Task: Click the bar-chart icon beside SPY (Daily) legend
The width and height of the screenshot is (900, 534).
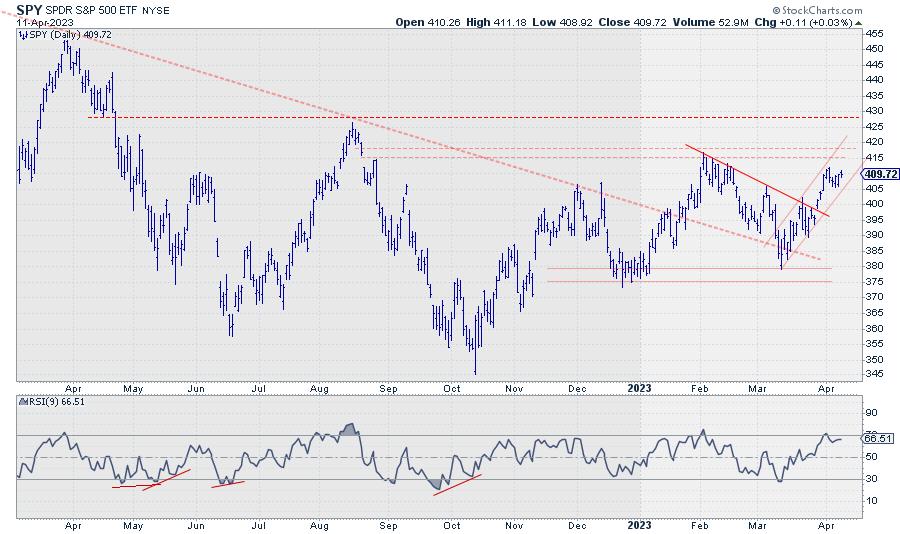Action: coord(24,34)
